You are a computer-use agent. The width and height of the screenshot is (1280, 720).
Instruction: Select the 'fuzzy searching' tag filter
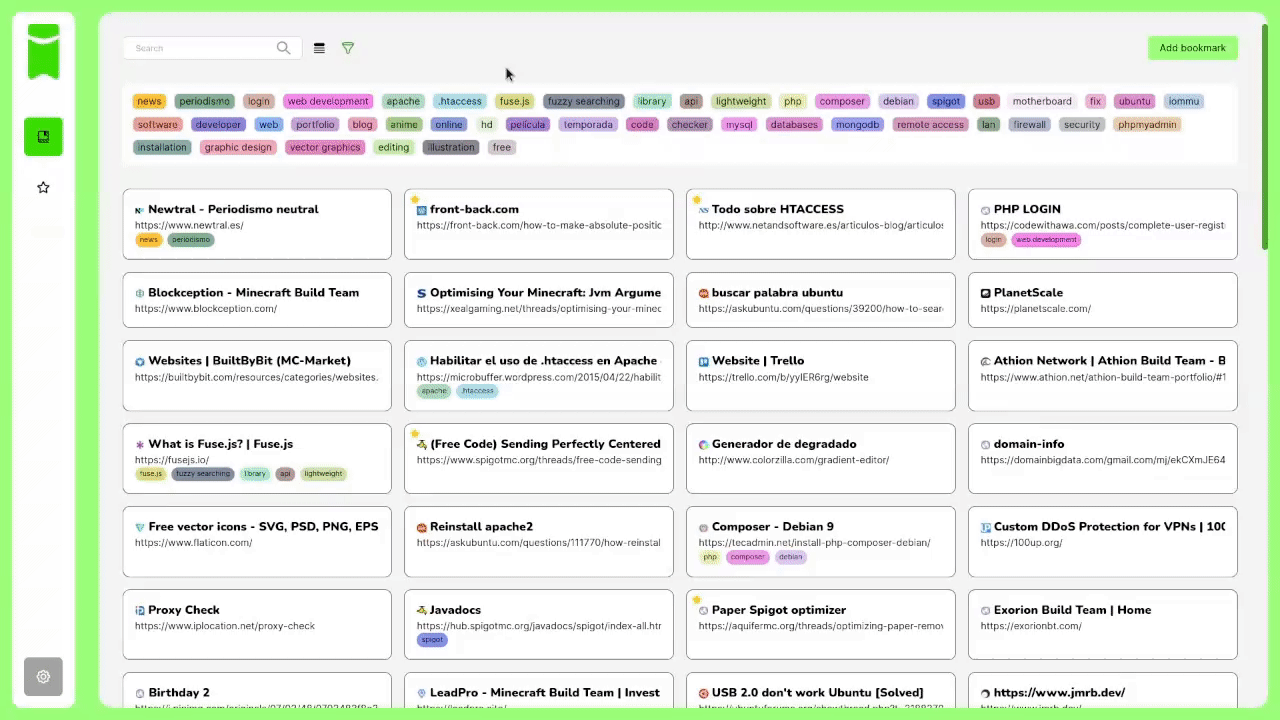point(583,101)
